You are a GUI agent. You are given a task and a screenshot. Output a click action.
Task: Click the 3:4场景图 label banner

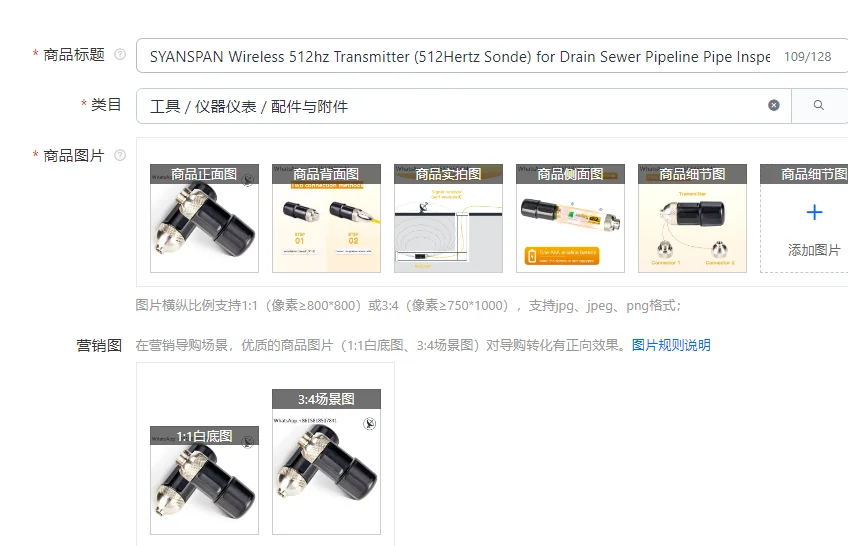pos(326,399)
